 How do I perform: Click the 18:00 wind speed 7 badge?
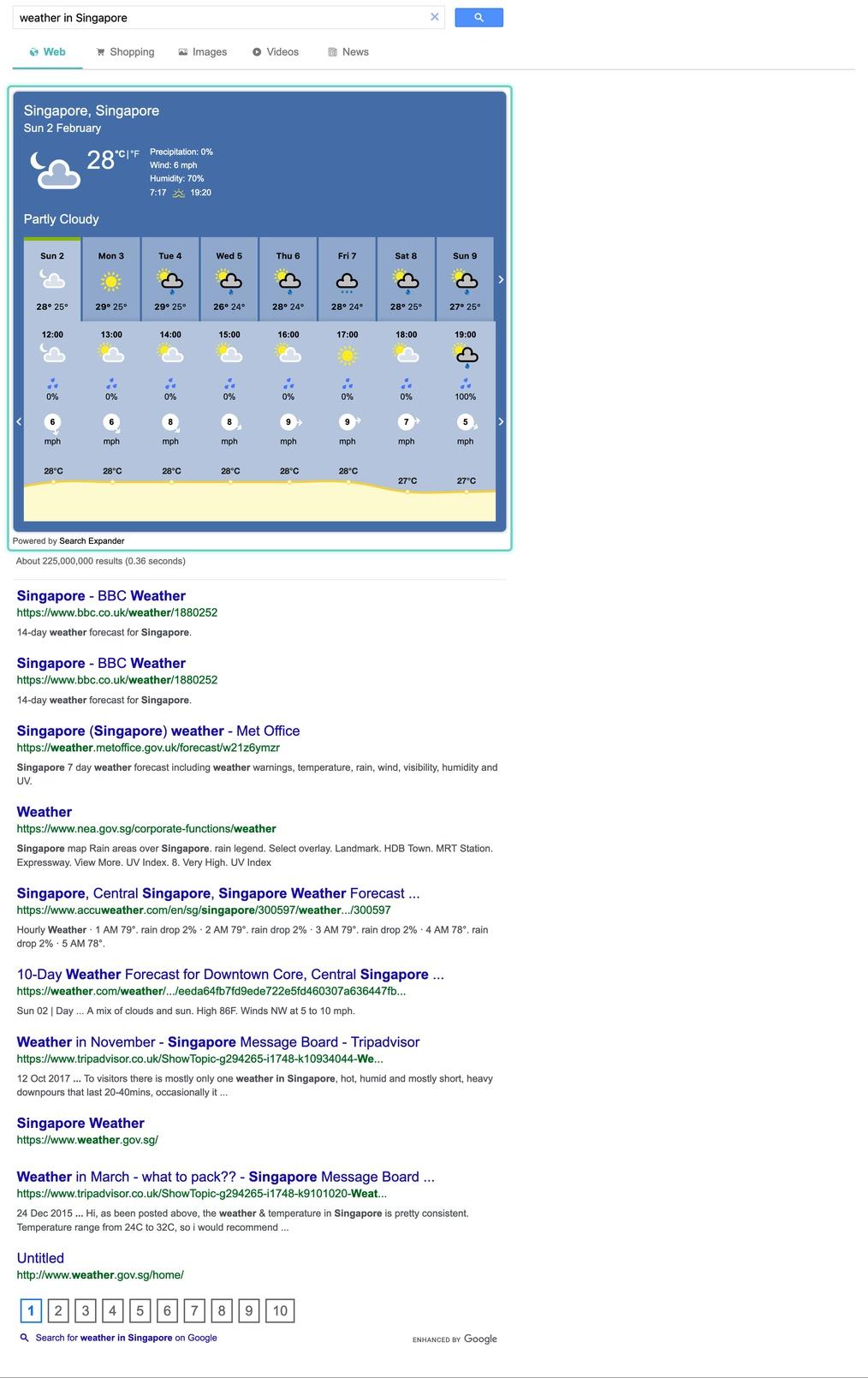[x=407, y=421]
